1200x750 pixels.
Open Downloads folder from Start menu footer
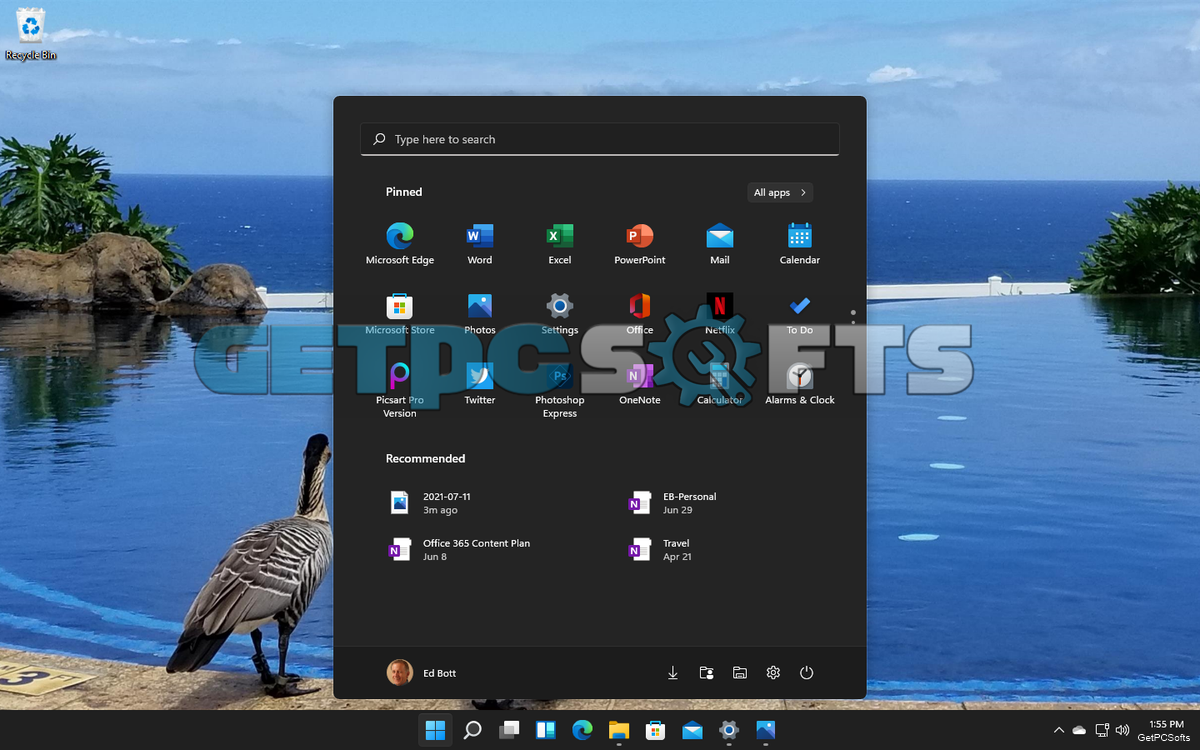[673, 673]
